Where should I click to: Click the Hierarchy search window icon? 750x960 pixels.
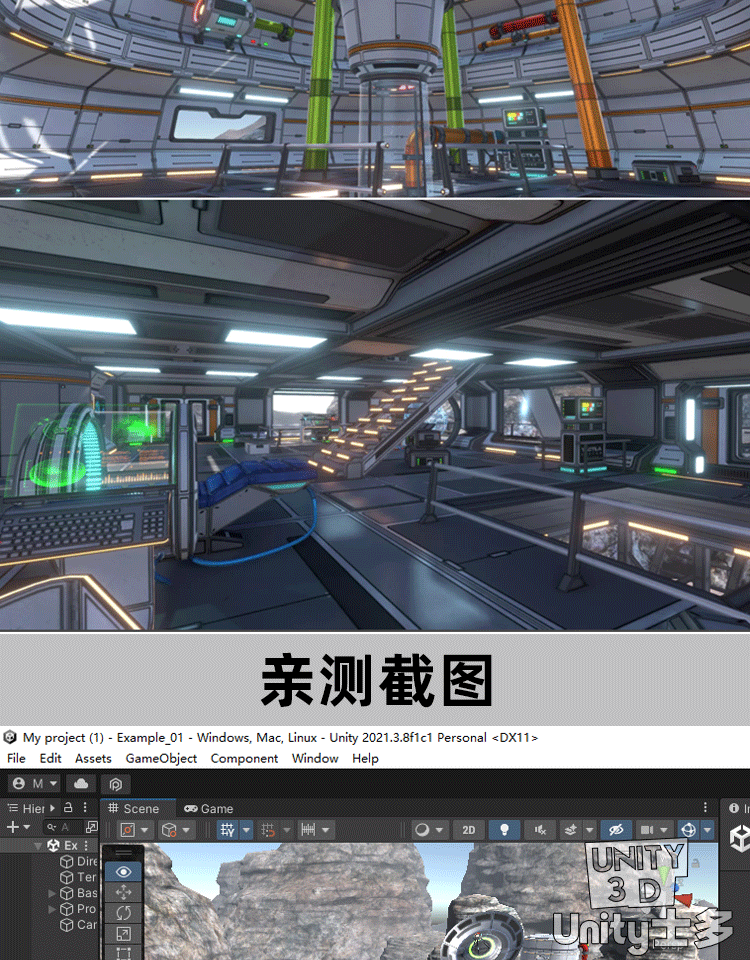[x=91, y=827]
